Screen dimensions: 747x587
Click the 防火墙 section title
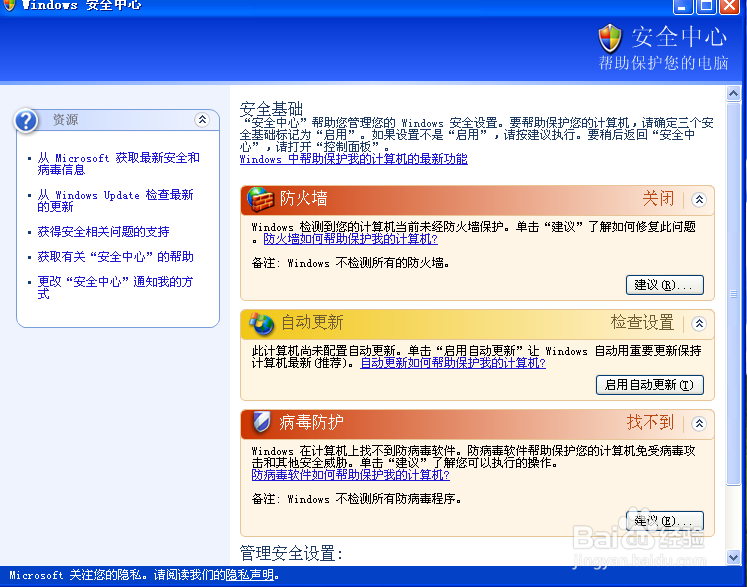(x=303, y=198)
